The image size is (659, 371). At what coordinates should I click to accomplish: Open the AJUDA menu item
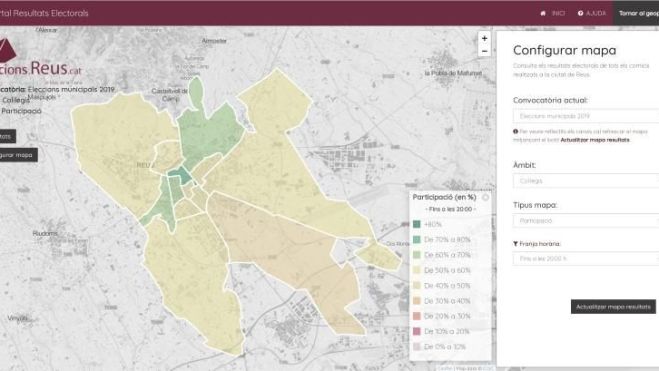(x=596, y=13)
